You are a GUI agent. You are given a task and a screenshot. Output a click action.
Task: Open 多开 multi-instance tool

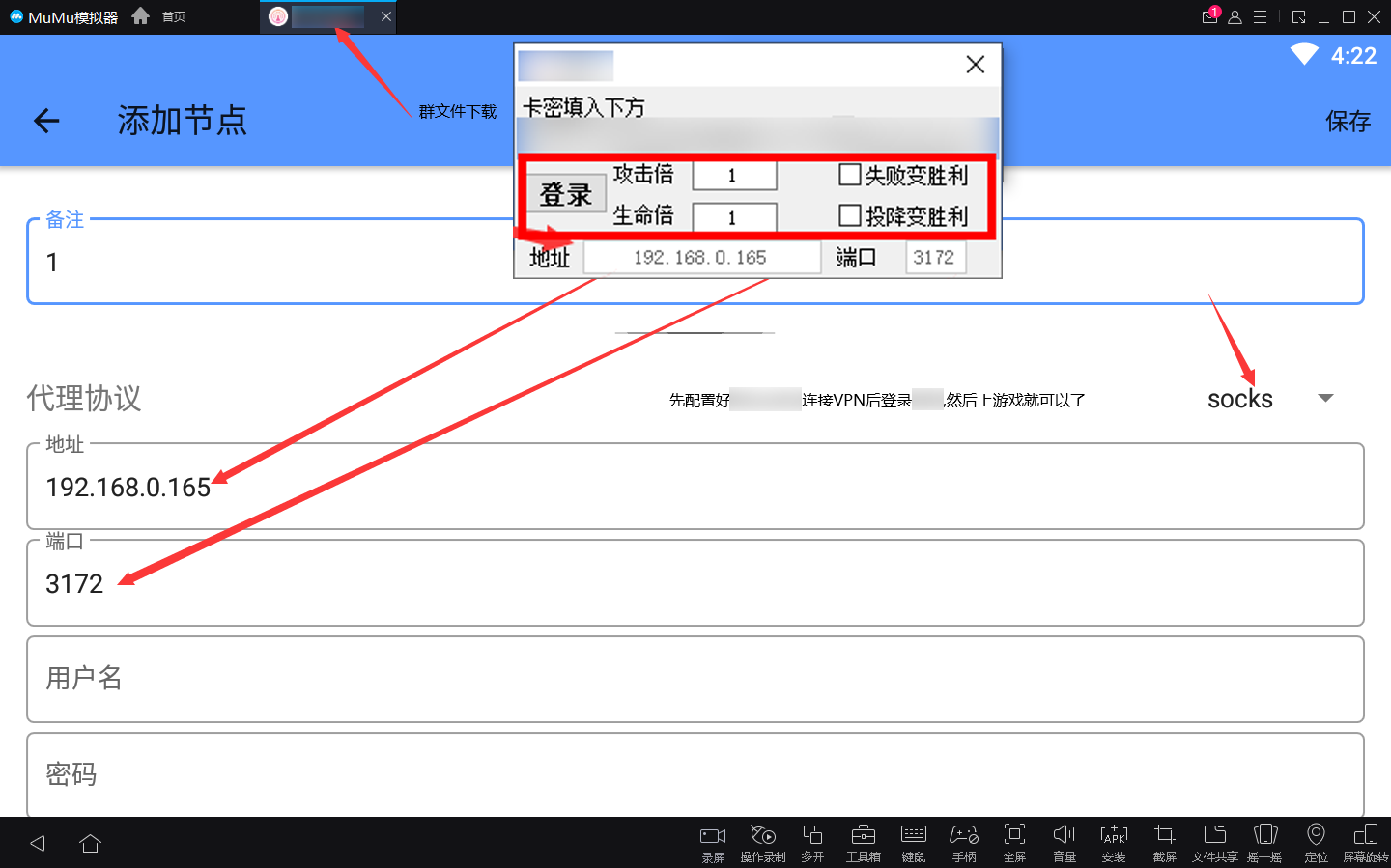pos(812,843)
